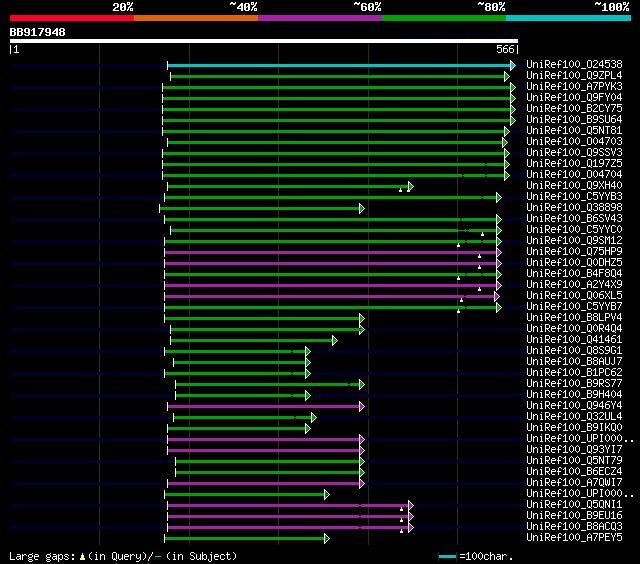
Task: Click the cyan alignment bar for UniRef100_O24538
Action: pos(339,65)
